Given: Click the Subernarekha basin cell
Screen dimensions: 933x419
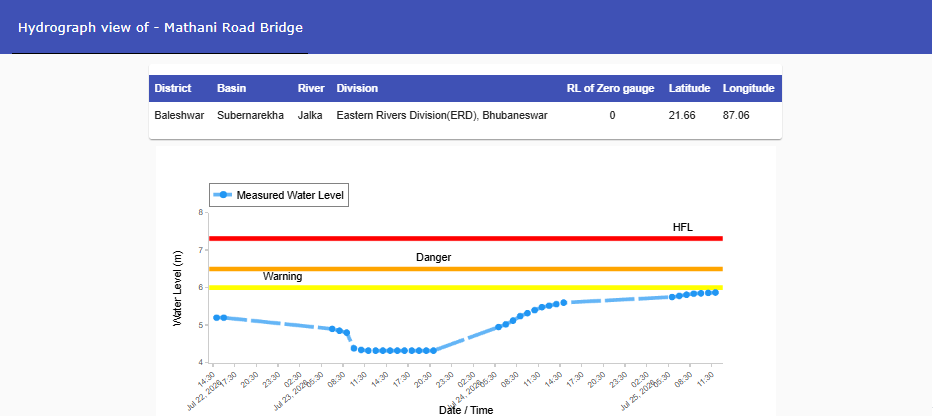Looking at the screenshot, I should tap(251, 115).
